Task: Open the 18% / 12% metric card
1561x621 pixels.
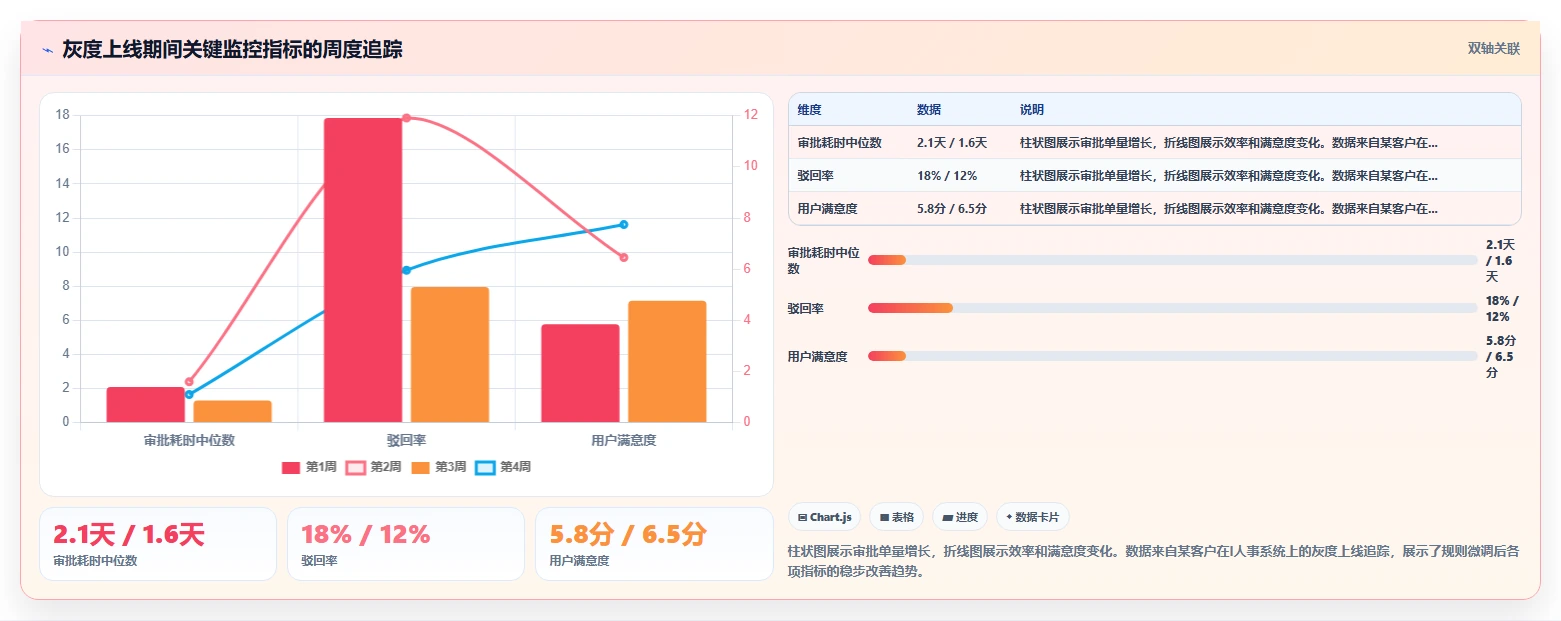Action: coord(406,544)
